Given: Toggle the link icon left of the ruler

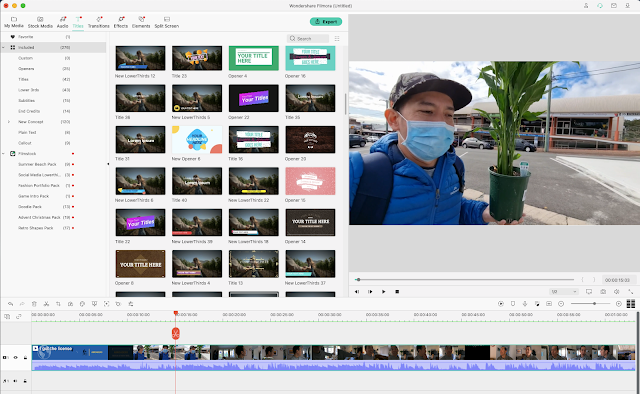Looking at the screenshot, I should click(x=19, y=316).
